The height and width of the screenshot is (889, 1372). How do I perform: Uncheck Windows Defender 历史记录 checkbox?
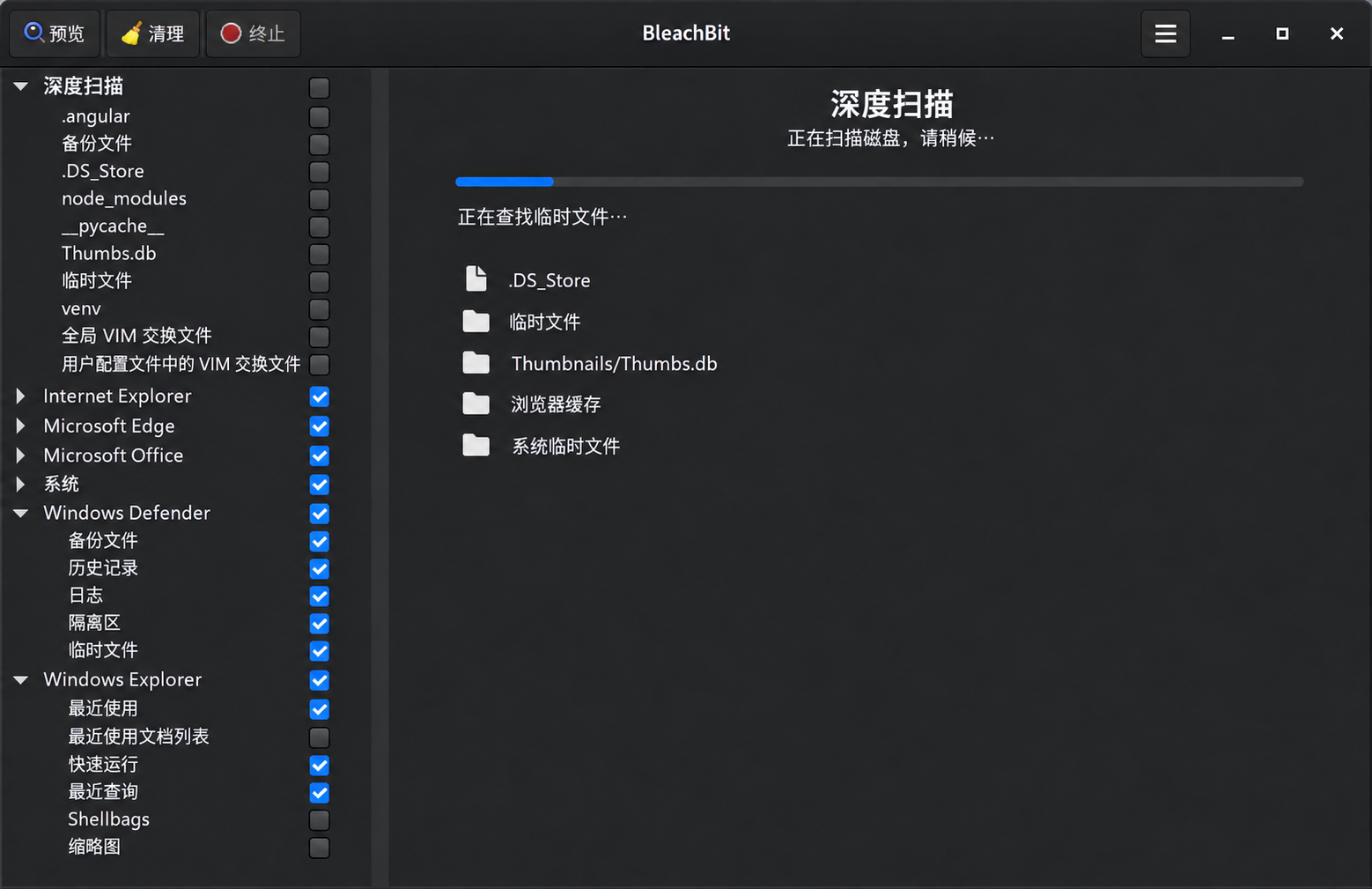click(320, 568)
